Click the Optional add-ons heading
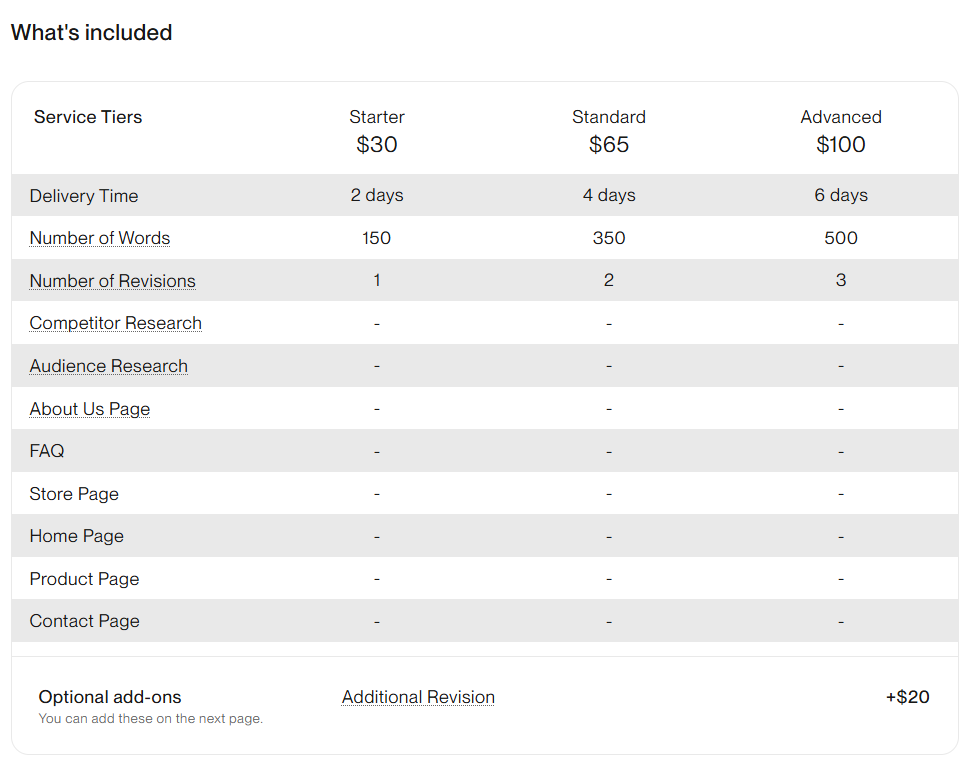 click(x=110, y=697)
